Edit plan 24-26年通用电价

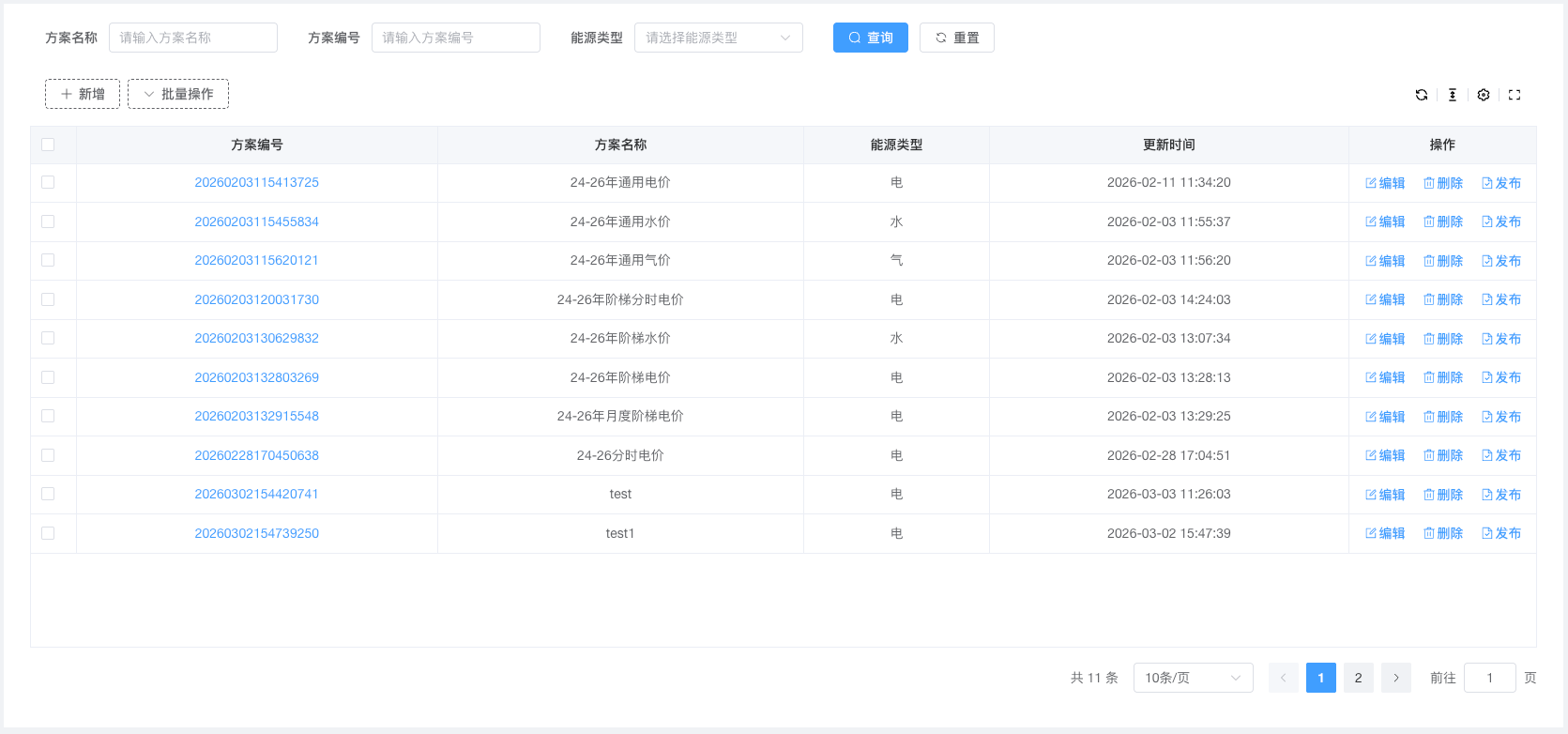1385,183
